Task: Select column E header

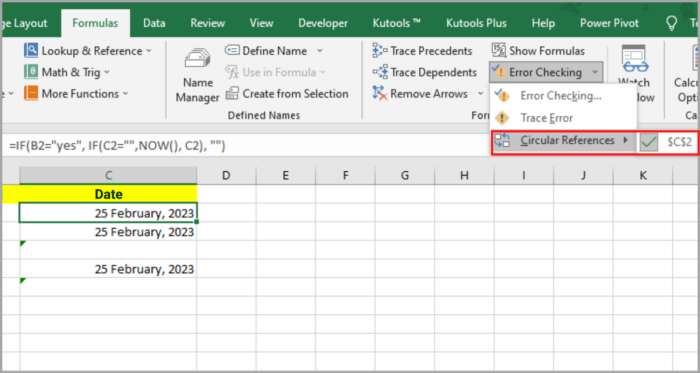Action: point(286,175)
